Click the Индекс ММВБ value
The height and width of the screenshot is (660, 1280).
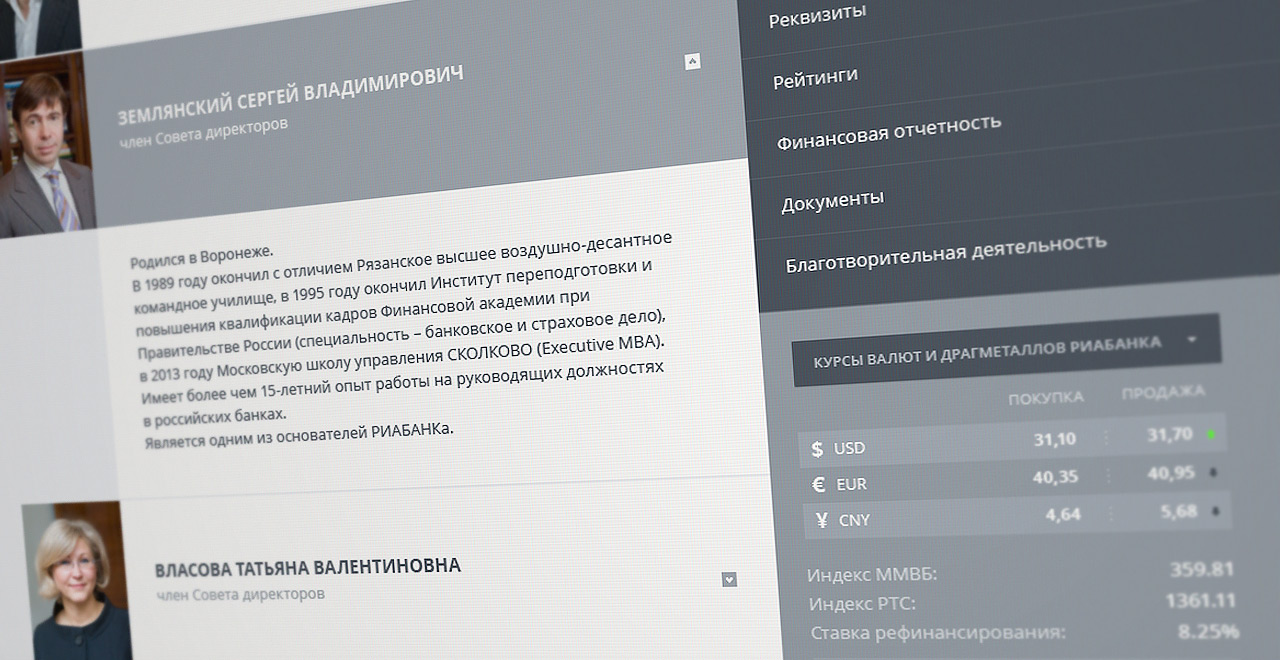(x=1201, y=569)
